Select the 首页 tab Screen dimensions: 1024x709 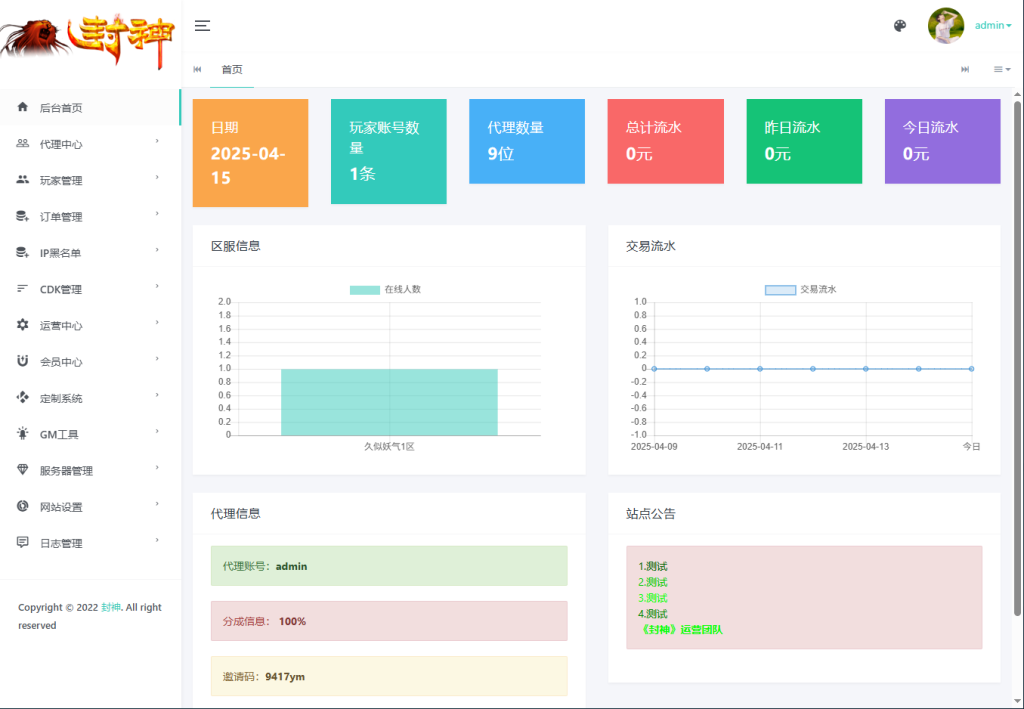coord(232,69)
